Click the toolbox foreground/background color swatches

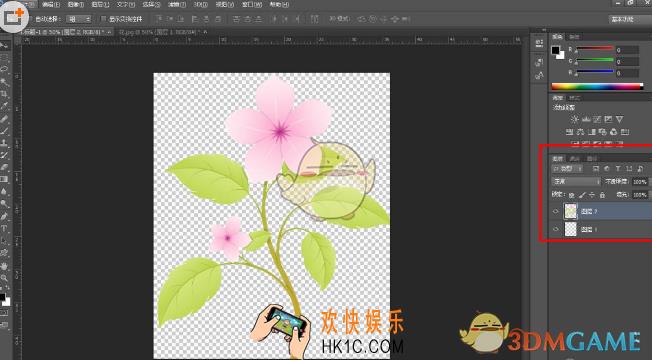coord(5,299)
